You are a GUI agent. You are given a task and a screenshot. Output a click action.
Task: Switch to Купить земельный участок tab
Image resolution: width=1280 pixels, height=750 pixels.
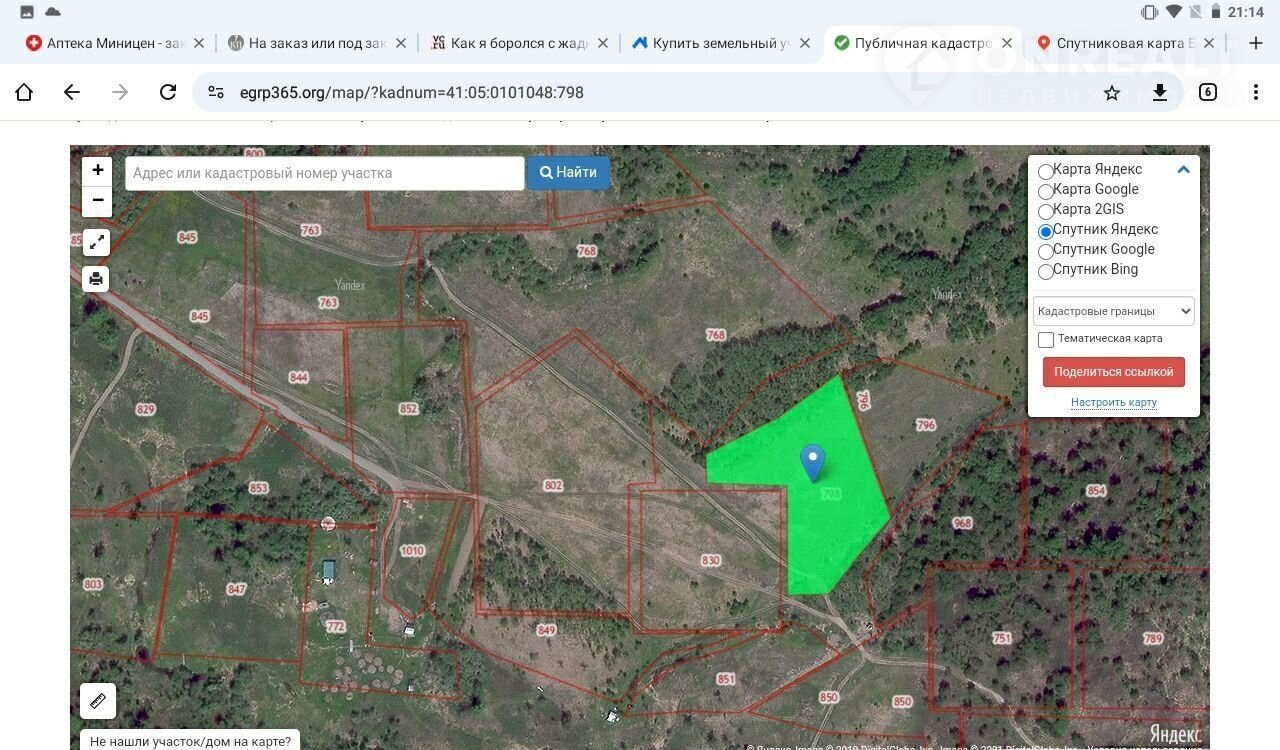pyautogui.click(x=718, y=43)
